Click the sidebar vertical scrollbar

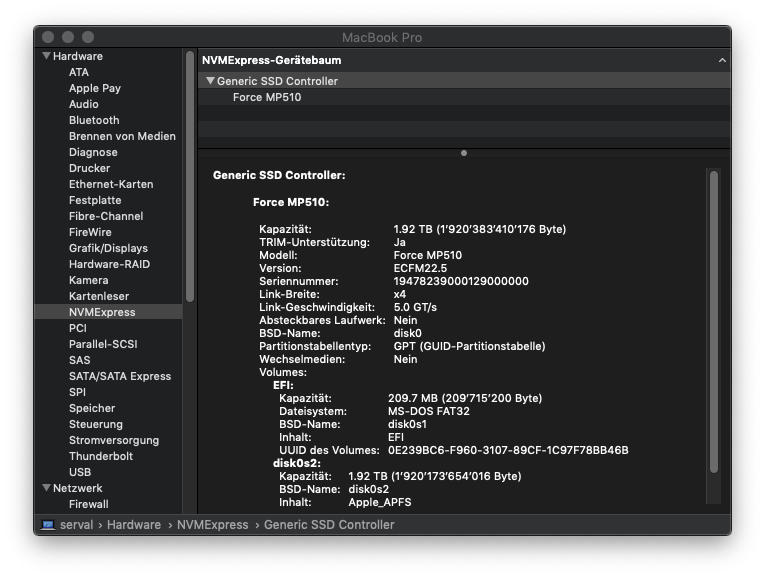click(x=190, y=177)
